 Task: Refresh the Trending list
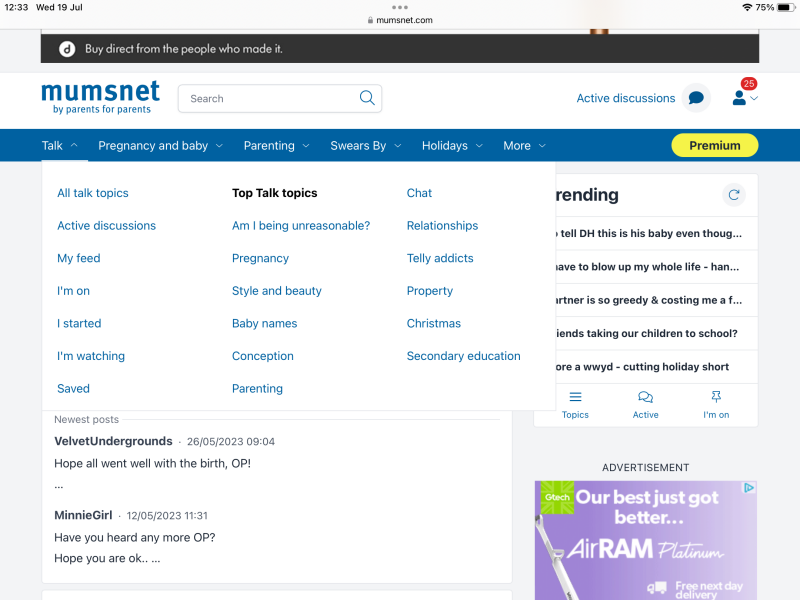(734, 195)
